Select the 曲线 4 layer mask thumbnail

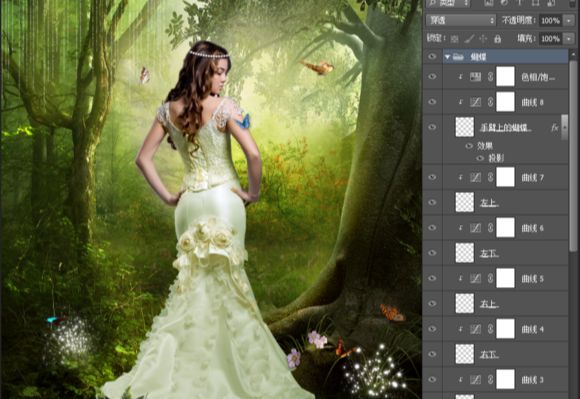pos(505,329)
